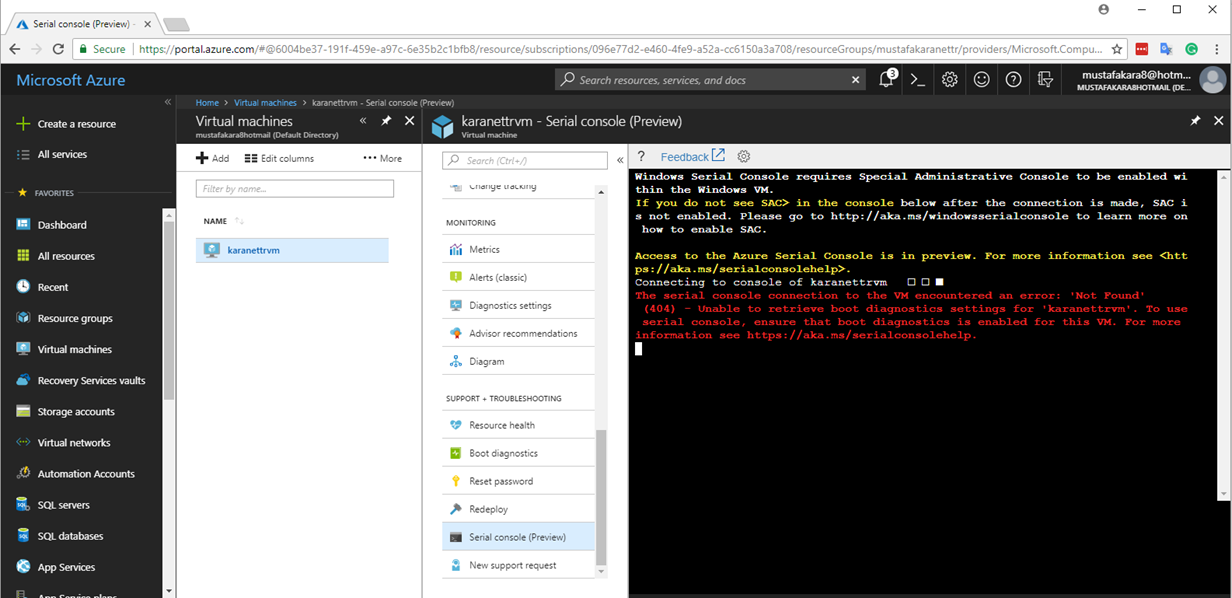Focus the resource menu search box
The width and height of the screenshot is (1232, 598).
coord(525,160)
